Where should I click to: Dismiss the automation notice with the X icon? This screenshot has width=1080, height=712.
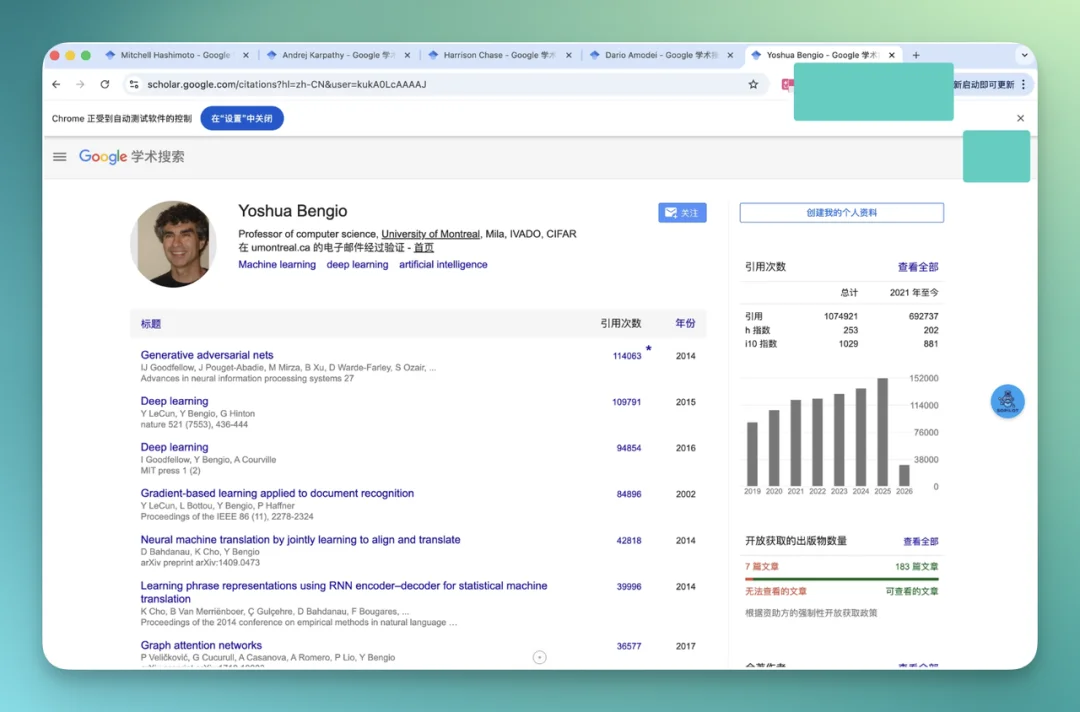pyautogui.click(x=1020, y=118)
